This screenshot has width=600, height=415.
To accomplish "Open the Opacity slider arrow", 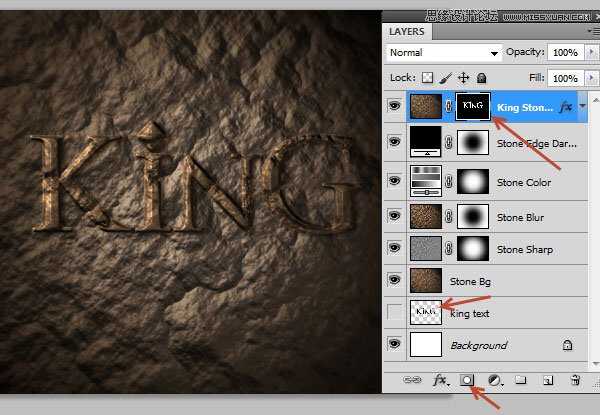I will 591,52.
